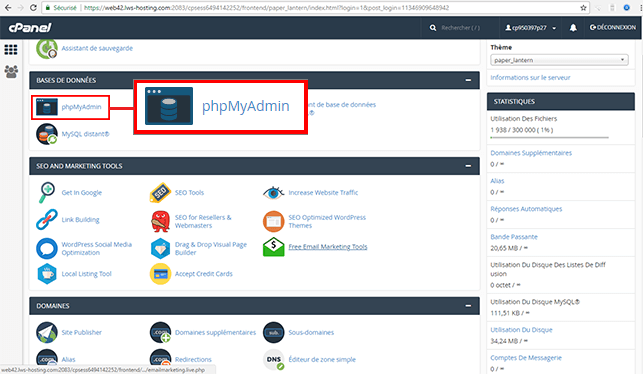Open the Local Listing Tool link
The width and height of the screenshot is (643, 374).
click(x=87, y=274)
